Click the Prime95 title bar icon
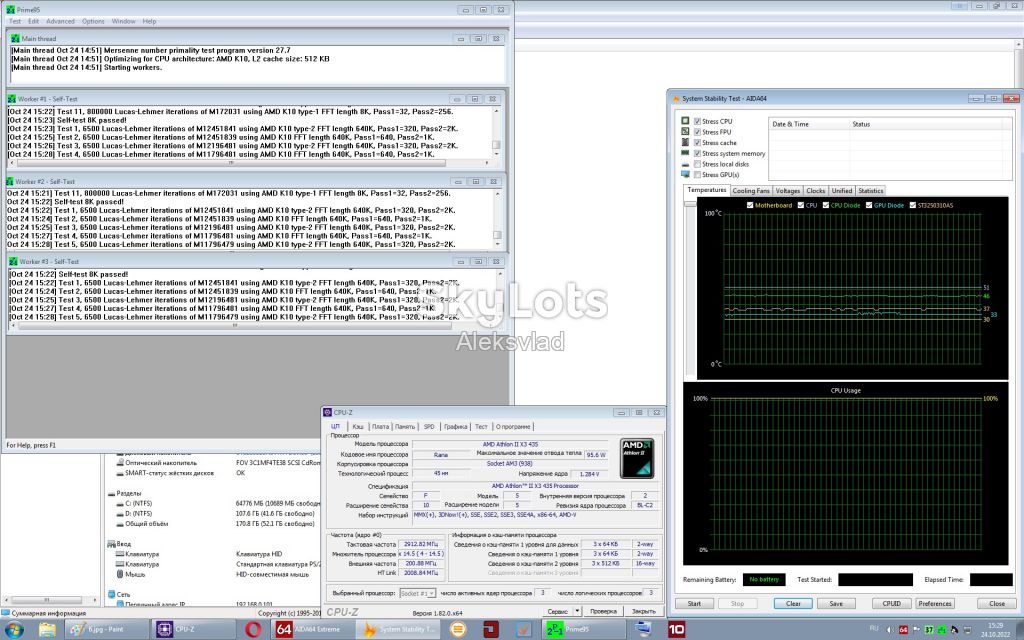 tap(10, 10)
